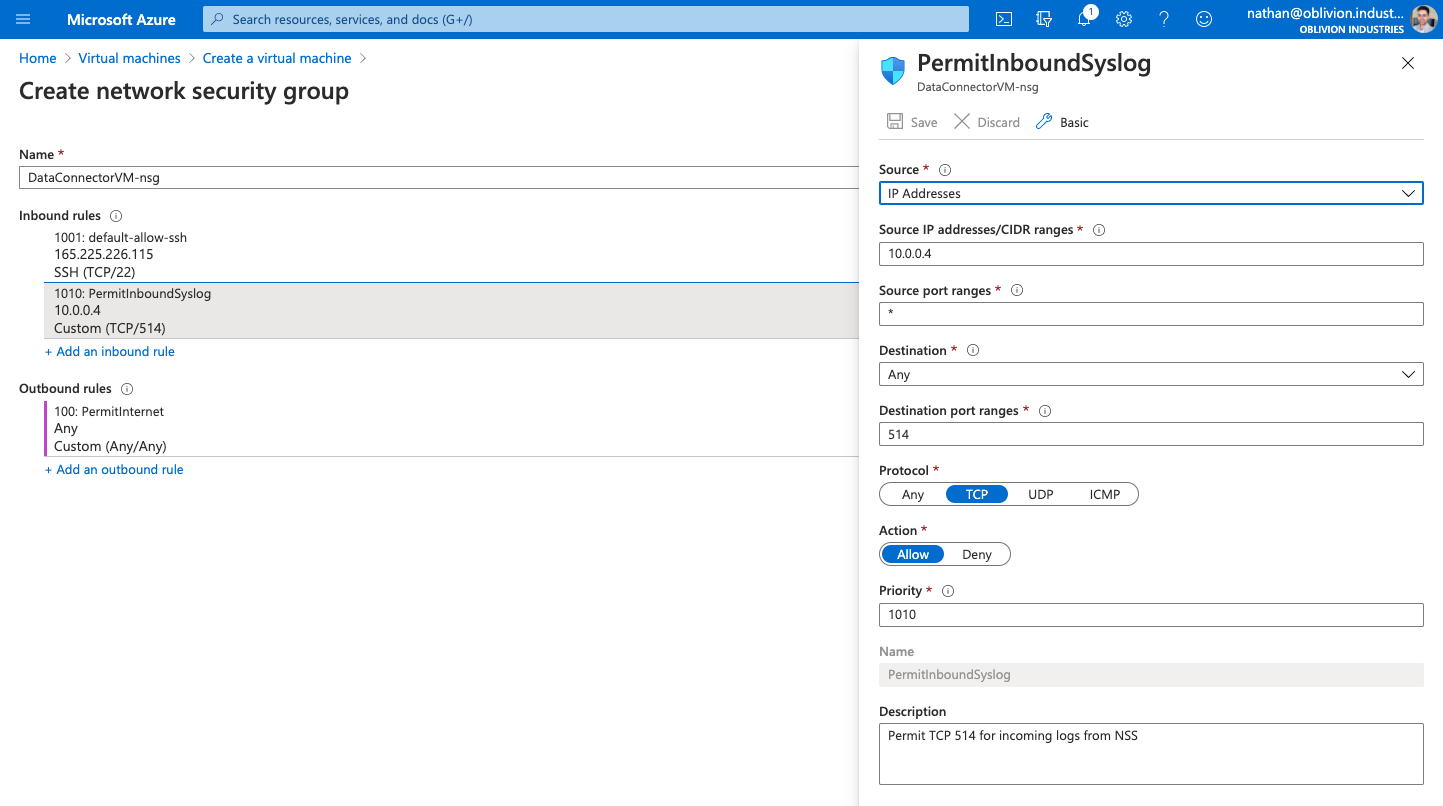
Task: Navigate to Home breadcrumb
Action: pyautogui.click(x=38, y=58)
